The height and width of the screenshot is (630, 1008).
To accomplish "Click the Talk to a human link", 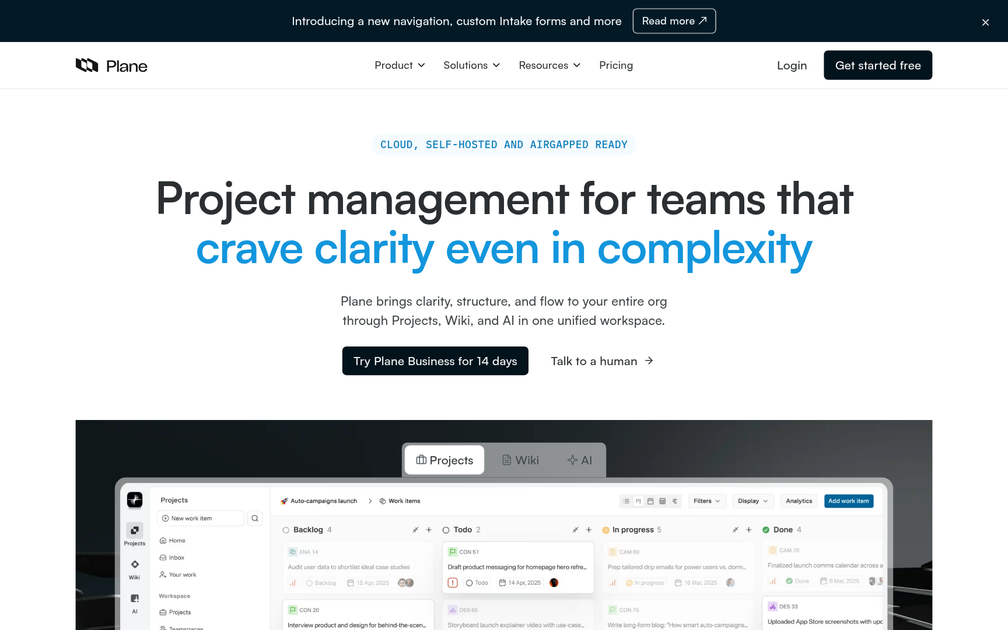I will pos(601,361).
